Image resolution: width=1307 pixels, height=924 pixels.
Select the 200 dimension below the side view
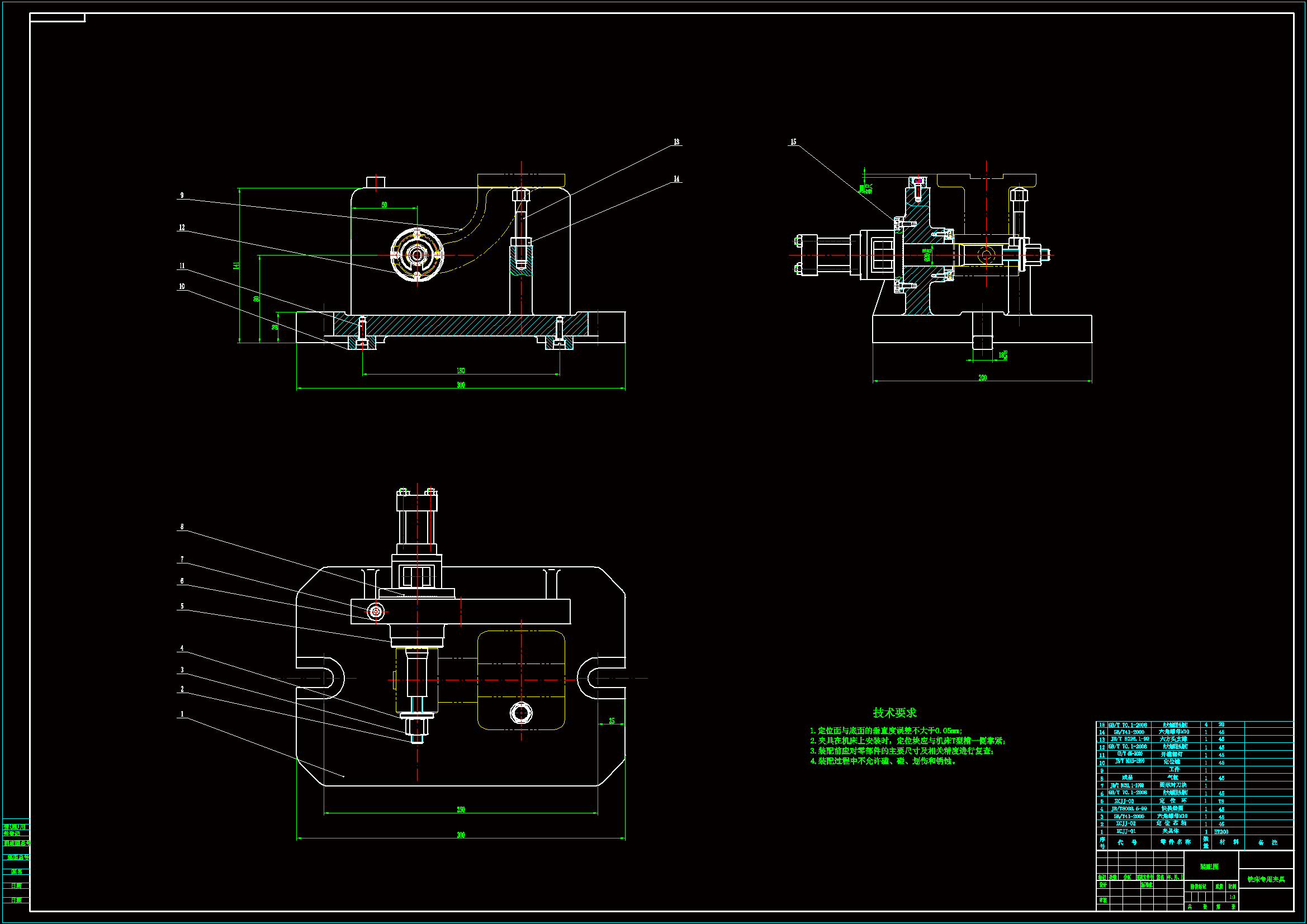coord(982,377)
